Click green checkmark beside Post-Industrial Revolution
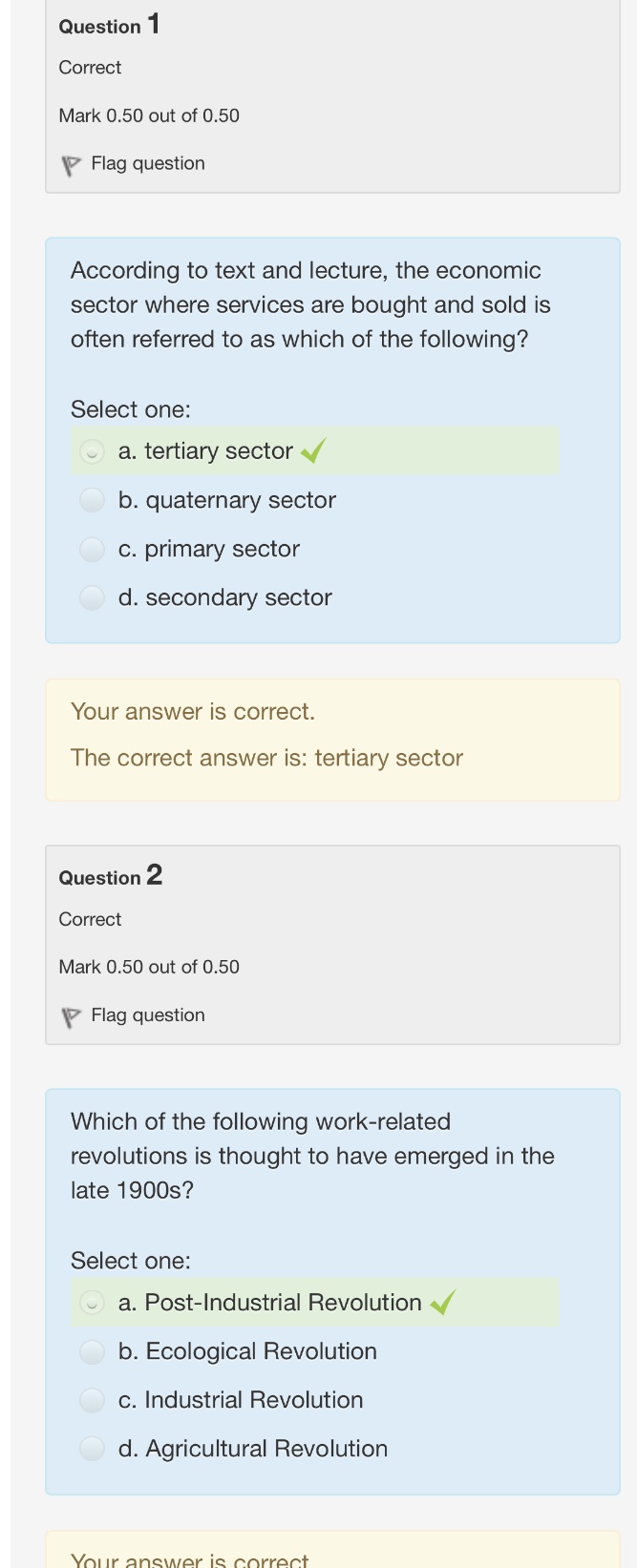Screen dimensions: 637x1568 [x=442, y=1302]
